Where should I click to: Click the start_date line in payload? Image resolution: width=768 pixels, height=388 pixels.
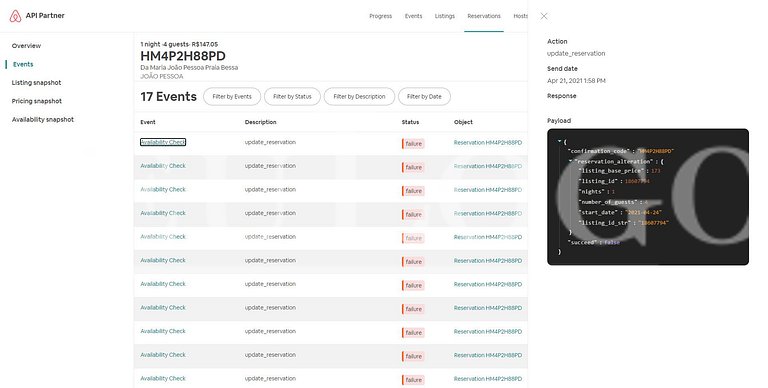pos(620,212)
